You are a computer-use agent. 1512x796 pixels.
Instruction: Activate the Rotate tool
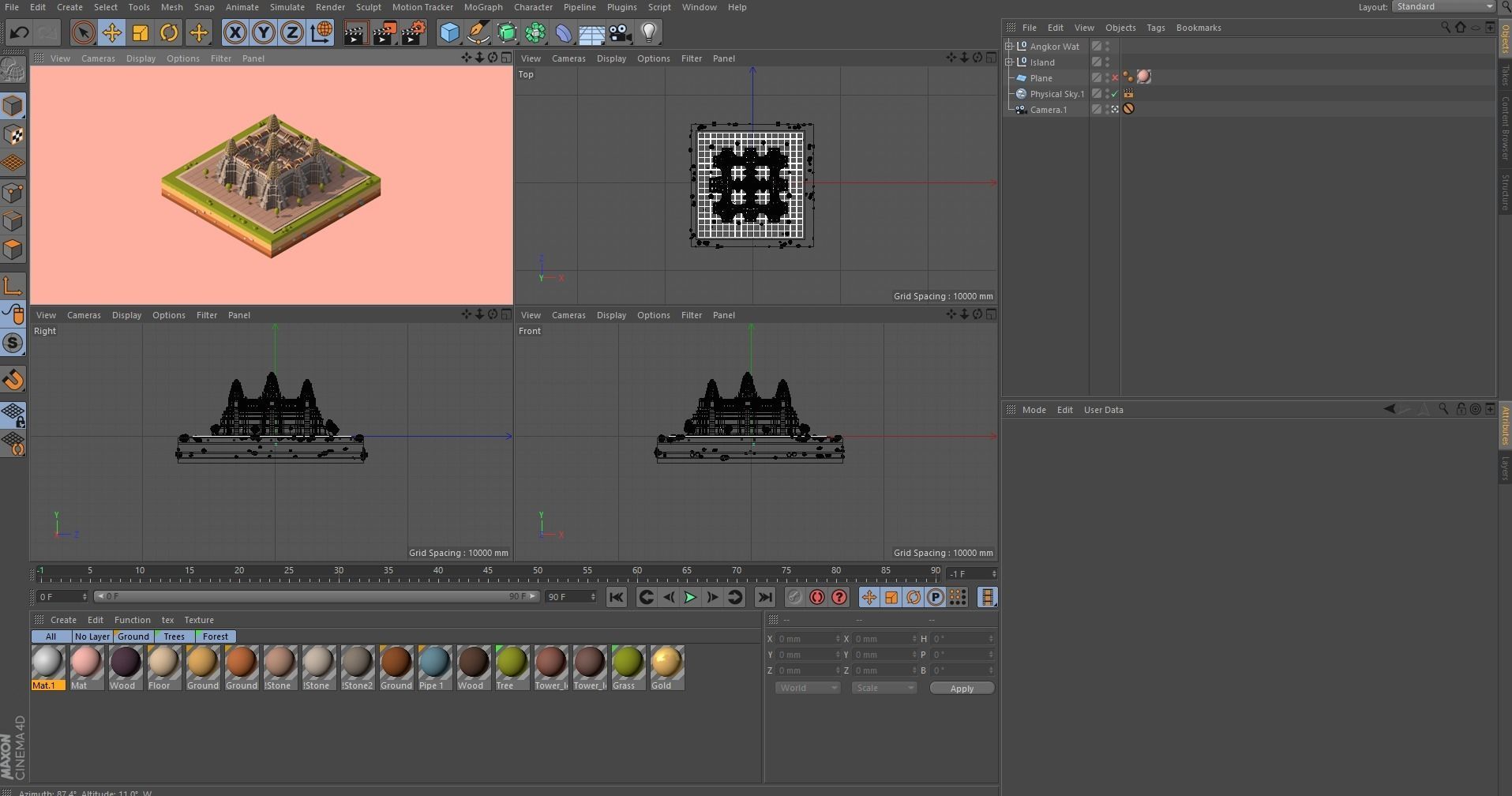point(169,32)
